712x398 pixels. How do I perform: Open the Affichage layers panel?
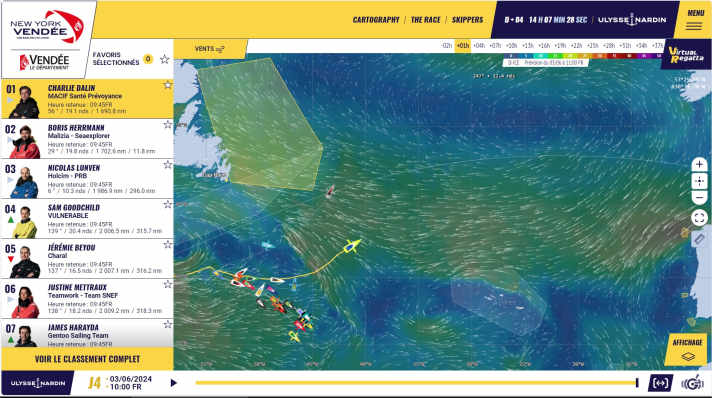(x=687, y=349)
